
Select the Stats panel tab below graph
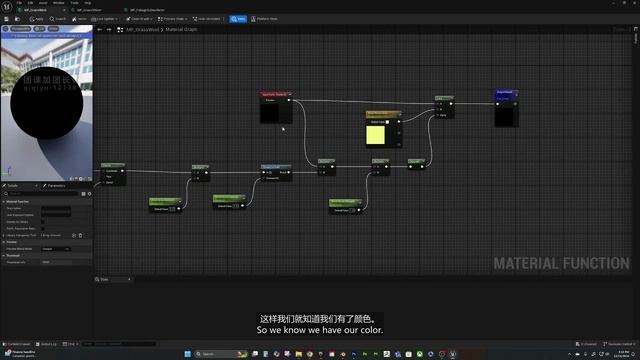click(x=112, y=280)
